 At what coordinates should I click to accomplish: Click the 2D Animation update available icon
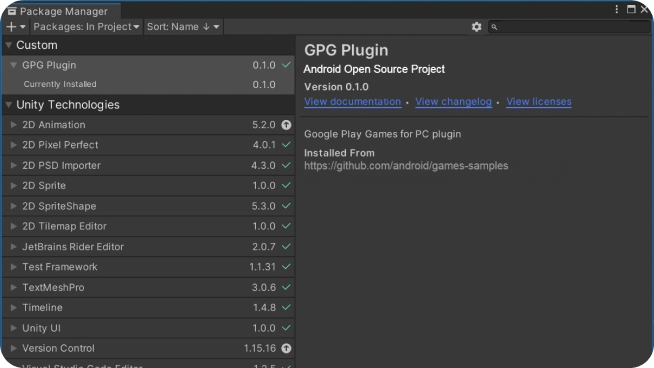[x=286, y=125]
